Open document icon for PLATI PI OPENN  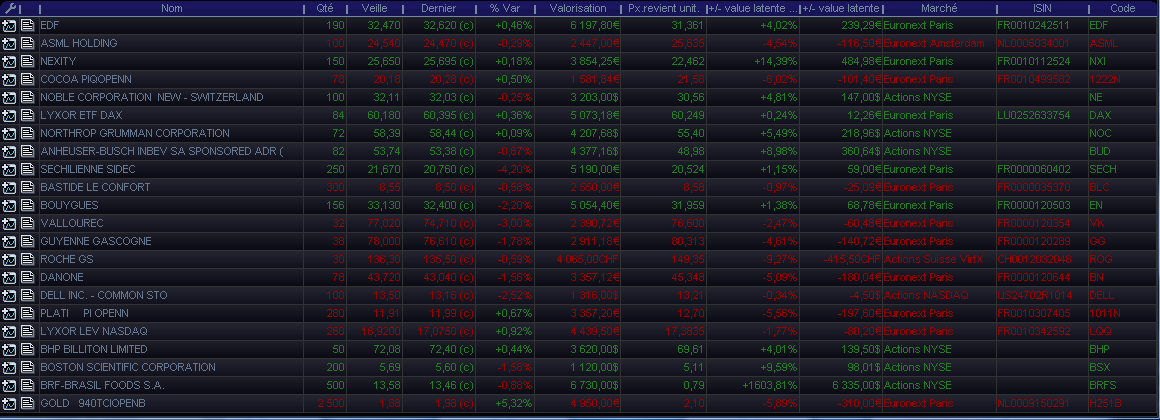[28, 314]
